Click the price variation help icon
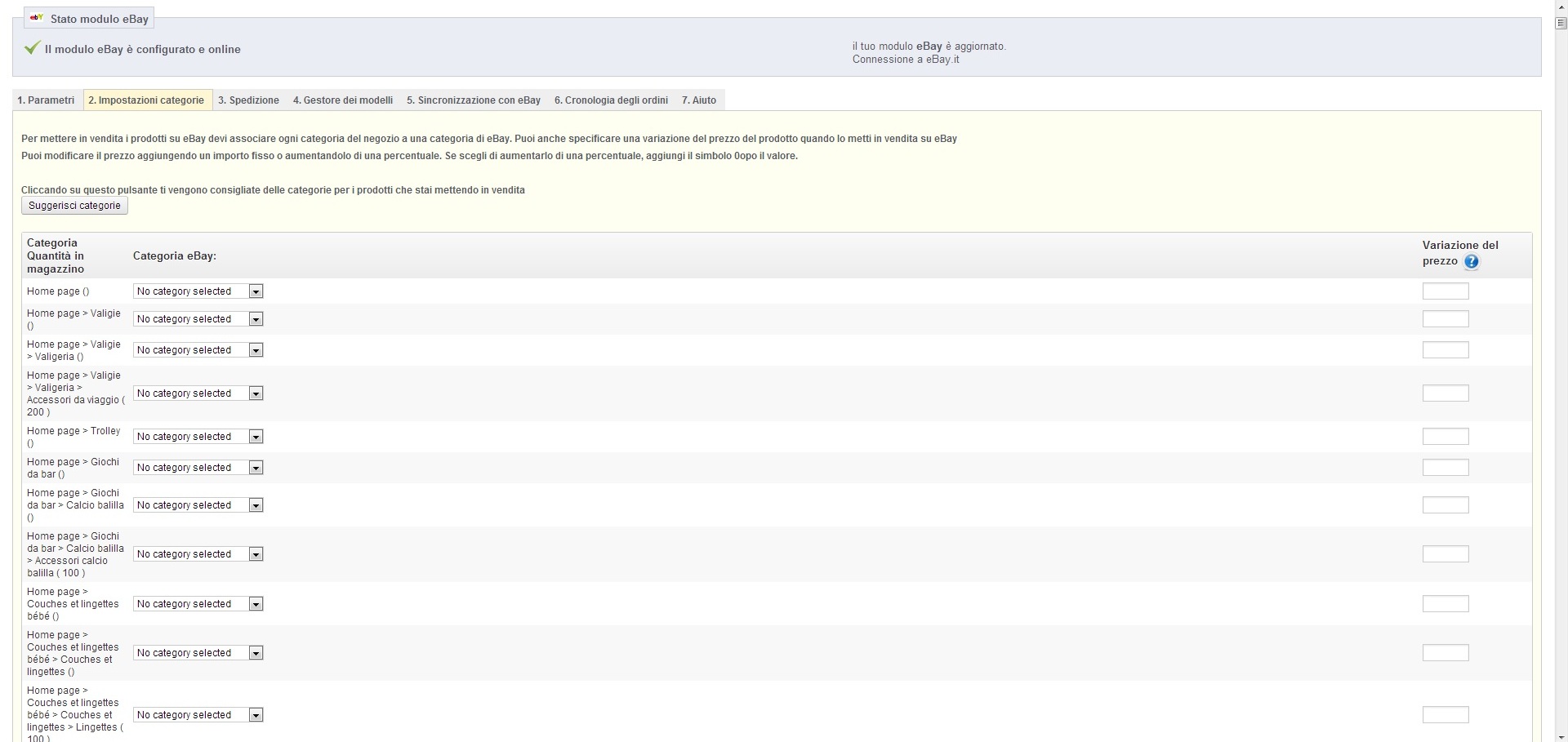 pyautogui.click(x=1471, y=262)
